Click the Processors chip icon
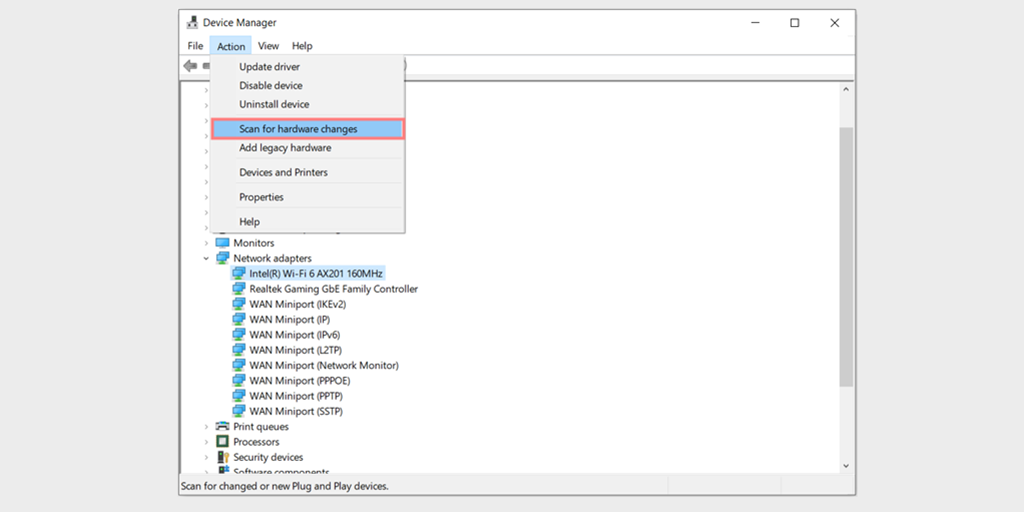 223,441
